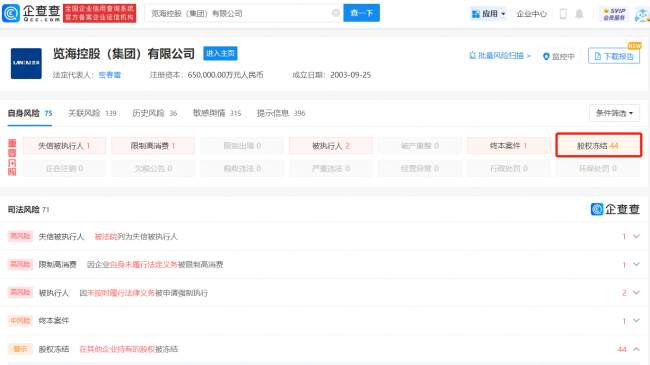Select the 税收违法 0 risk tag

(x=242, y=168)
